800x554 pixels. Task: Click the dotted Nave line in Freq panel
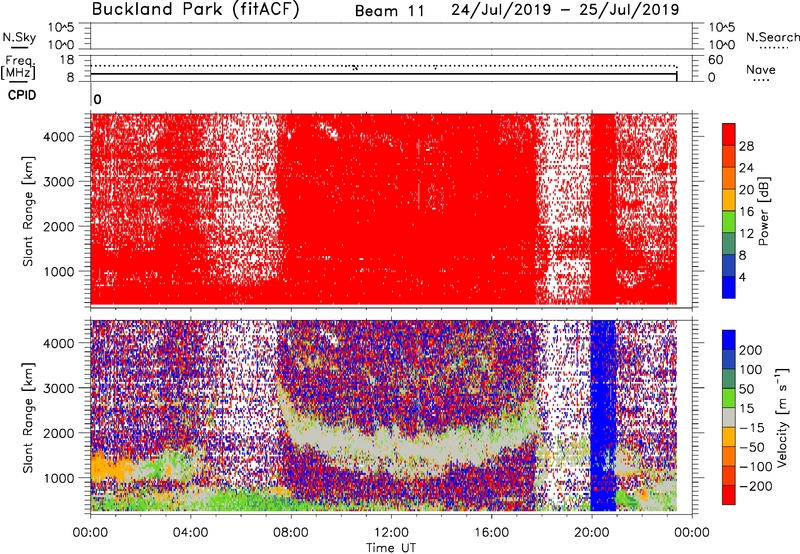click(x=384, y=66)
